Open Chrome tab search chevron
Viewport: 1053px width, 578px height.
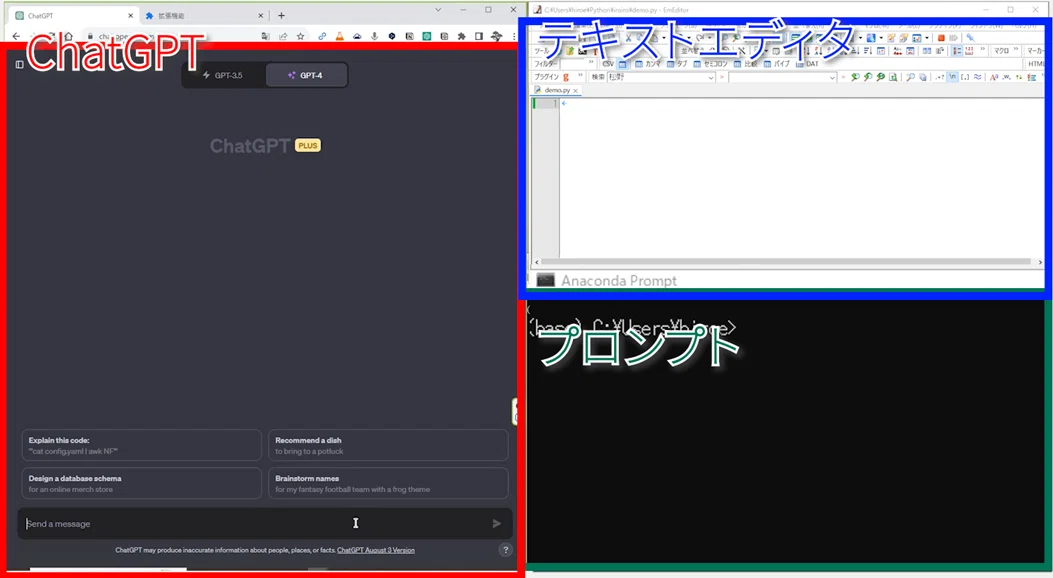point(438,10)
